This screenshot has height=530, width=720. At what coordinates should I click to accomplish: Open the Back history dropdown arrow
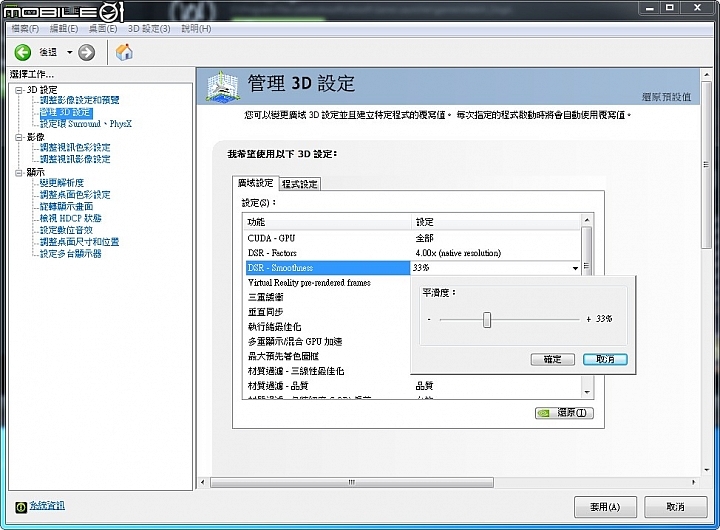click(x=69, y=52)
